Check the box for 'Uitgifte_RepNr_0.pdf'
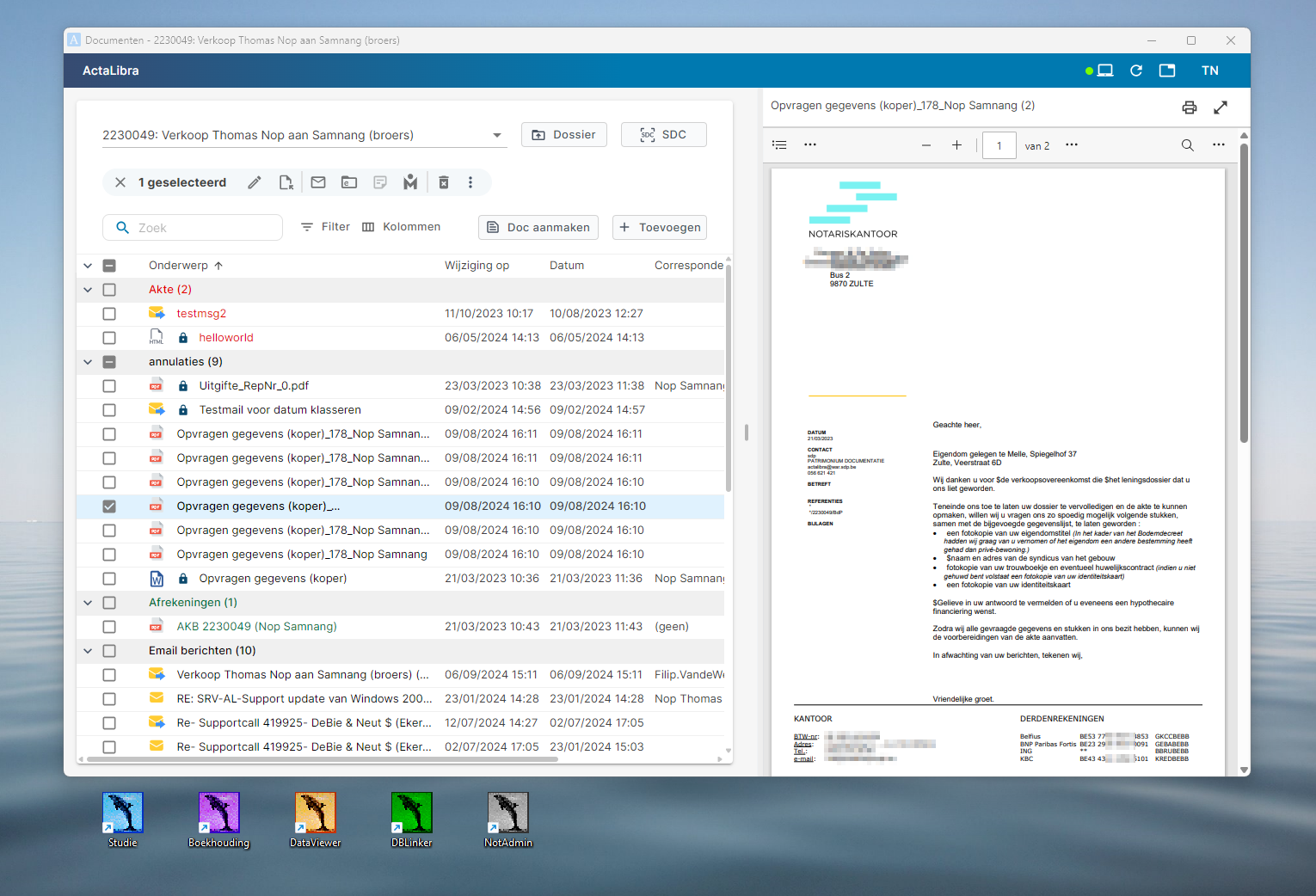Image resolution: width=1316 pixels, height=896 pixels. pyautogui.click(x=109, y=386)
